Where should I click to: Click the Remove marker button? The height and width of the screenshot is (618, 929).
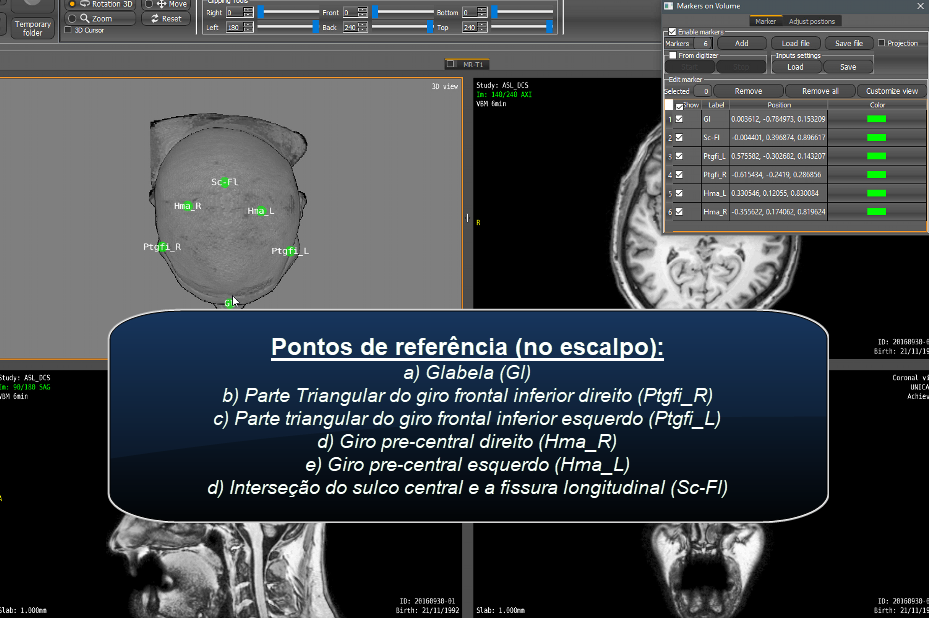click(748, 91)
